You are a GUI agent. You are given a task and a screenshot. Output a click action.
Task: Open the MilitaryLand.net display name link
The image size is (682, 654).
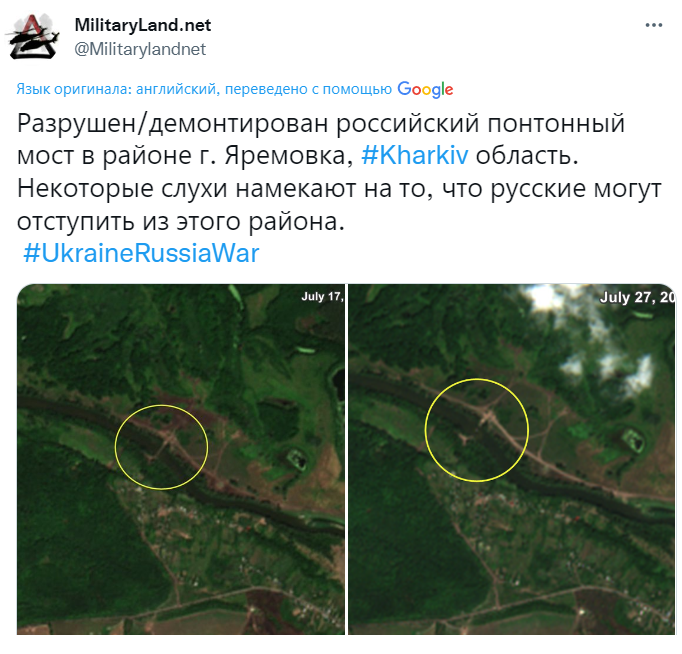[143, 25]
